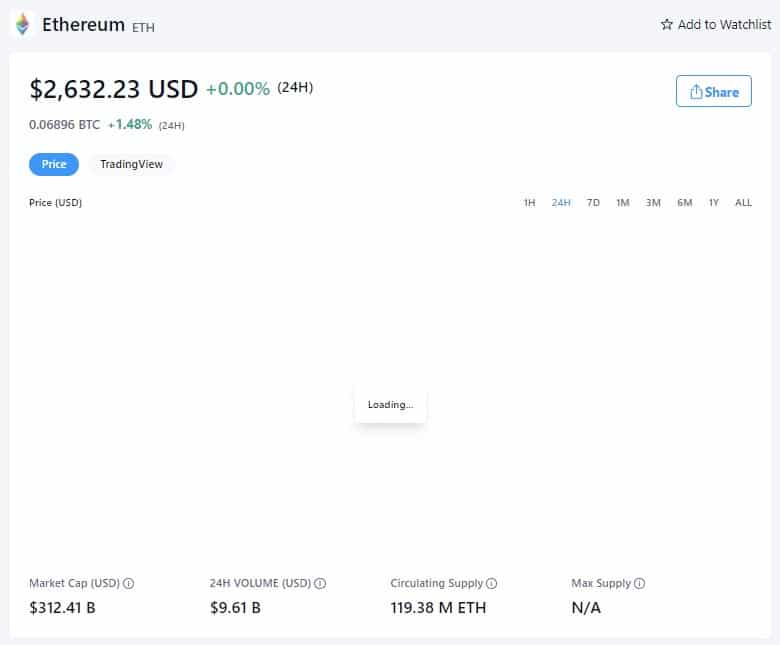
Task: Click the N/A max supply value
Action: pyautogui.click(x=586, y=608)
